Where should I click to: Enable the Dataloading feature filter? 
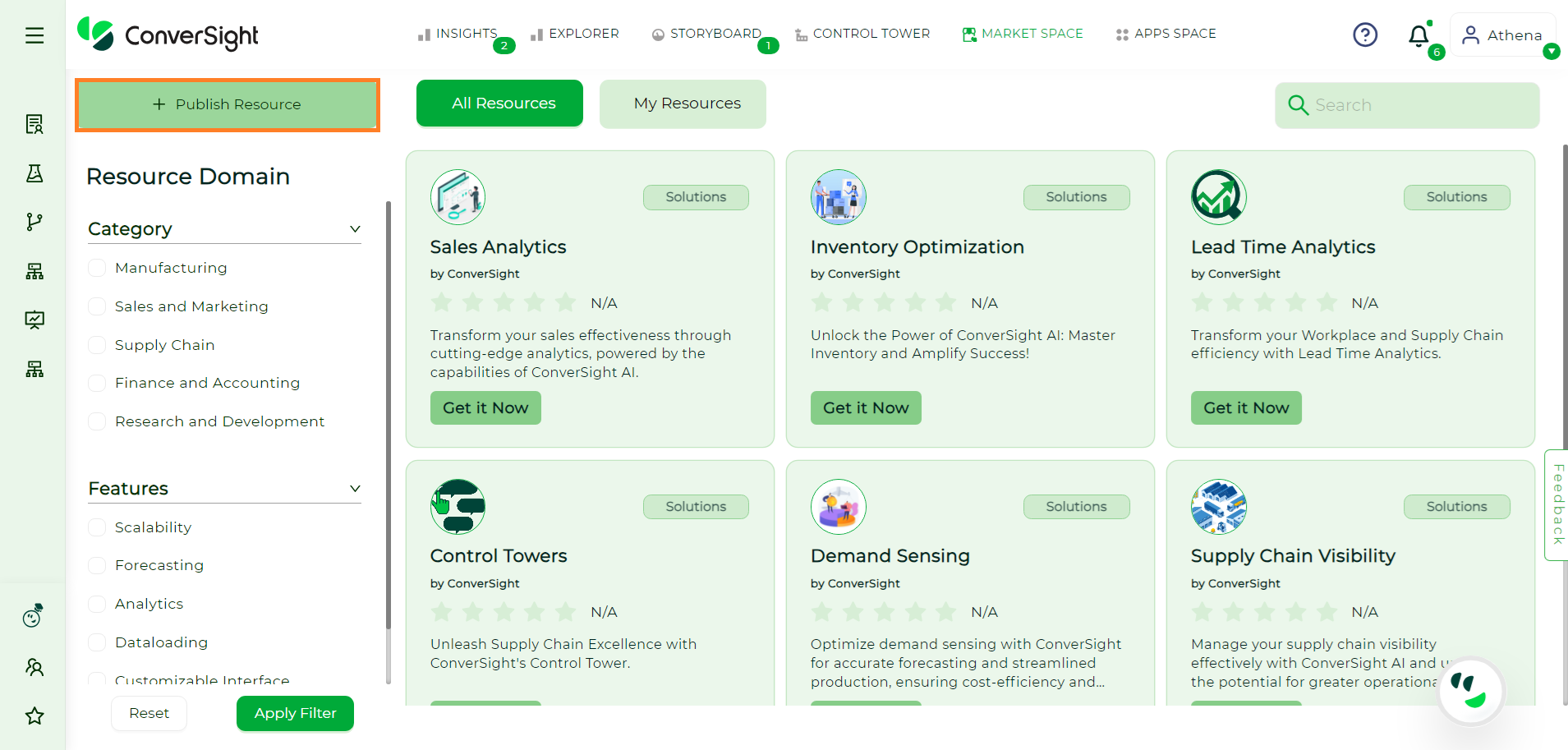coord(97,642)
